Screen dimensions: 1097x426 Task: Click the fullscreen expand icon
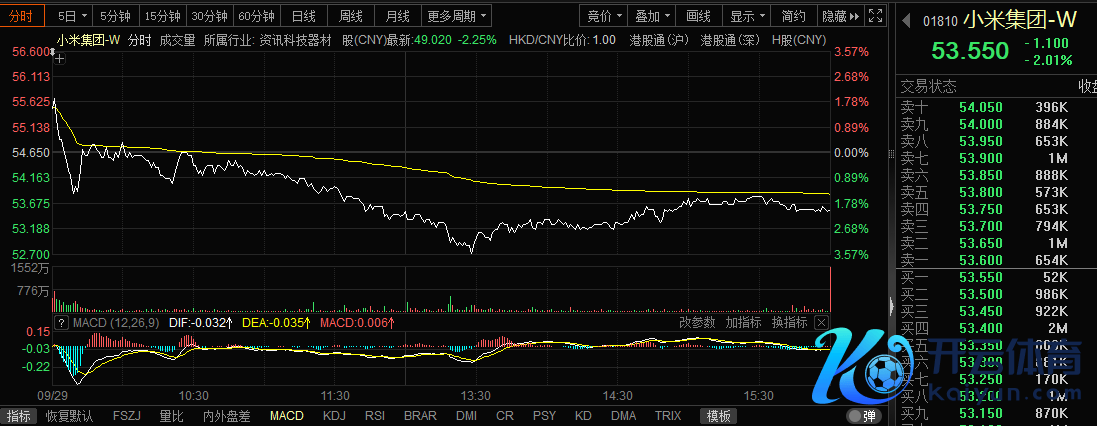click(x=875, y=16)
